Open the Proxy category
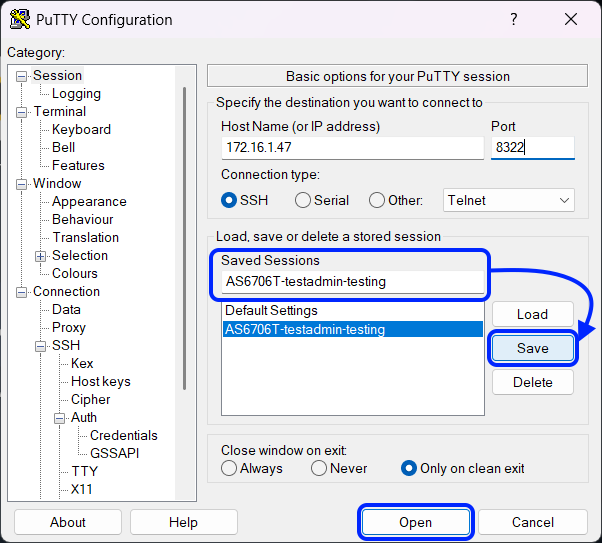This screenshot has width=602, height=543. (x=69, y=328)
